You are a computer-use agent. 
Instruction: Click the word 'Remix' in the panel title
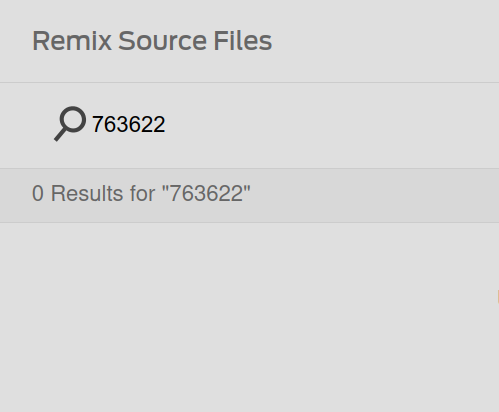(x=72, y=41)
